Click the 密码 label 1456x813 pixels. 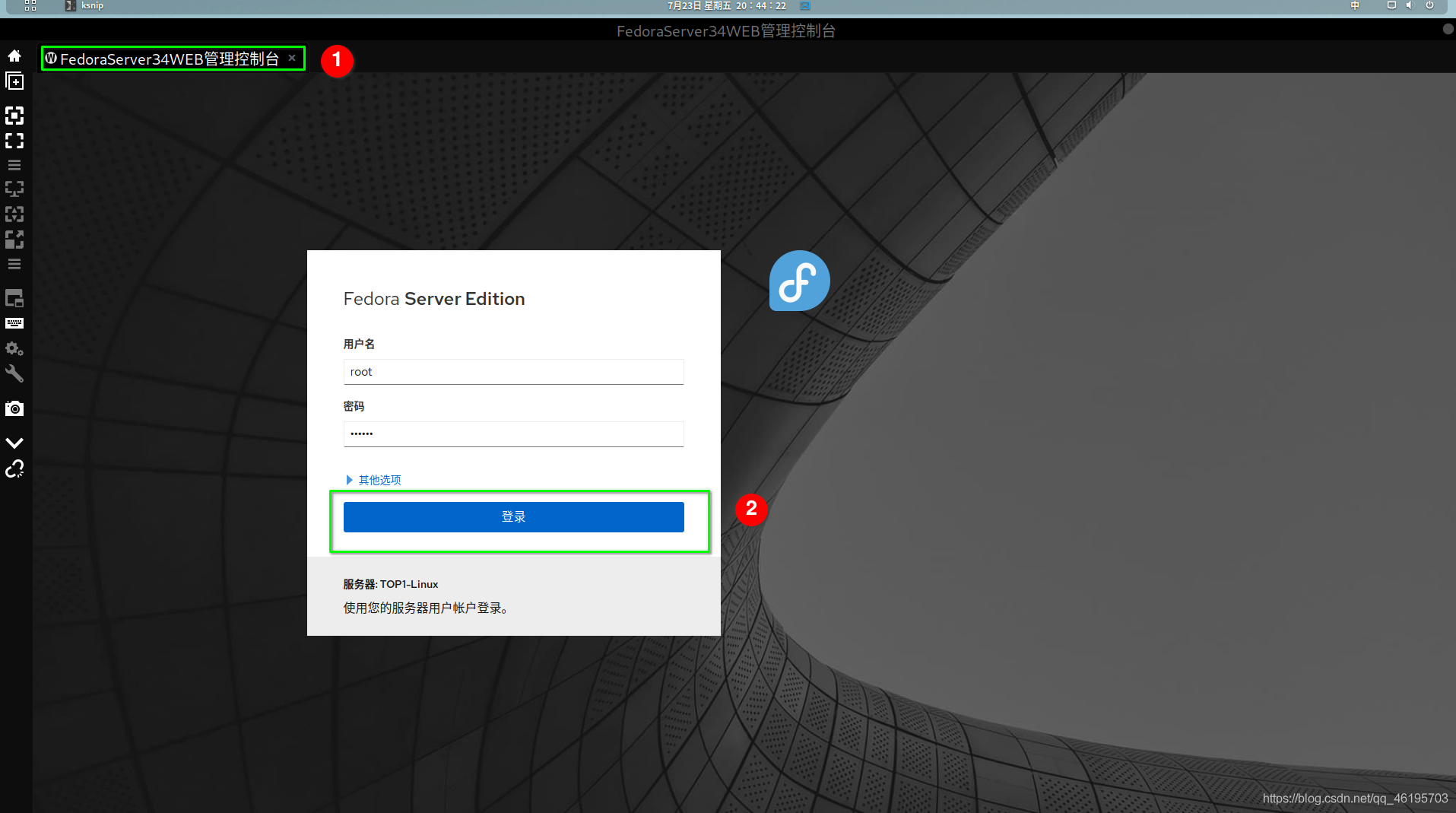pos(354,406)
